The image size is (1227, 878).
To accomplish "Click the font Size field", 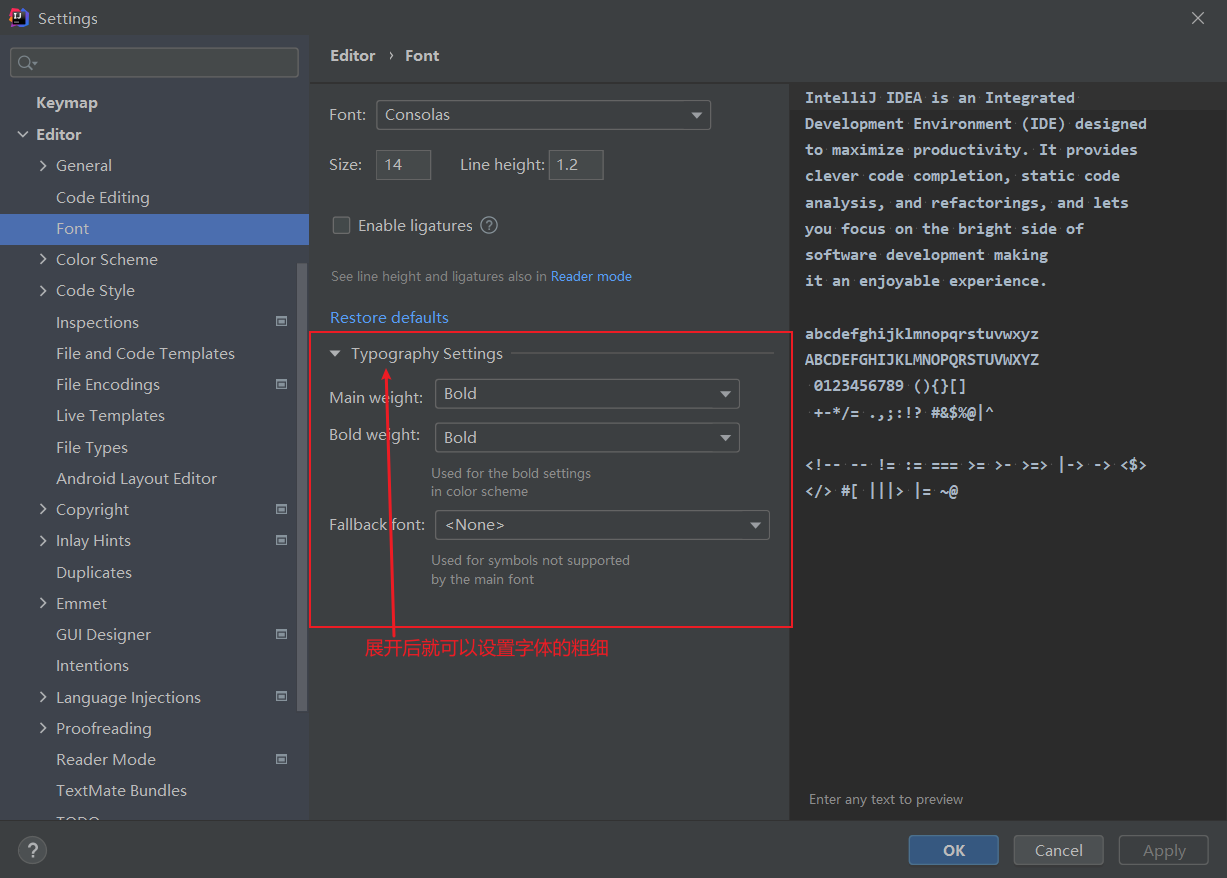I will (403, 165).
